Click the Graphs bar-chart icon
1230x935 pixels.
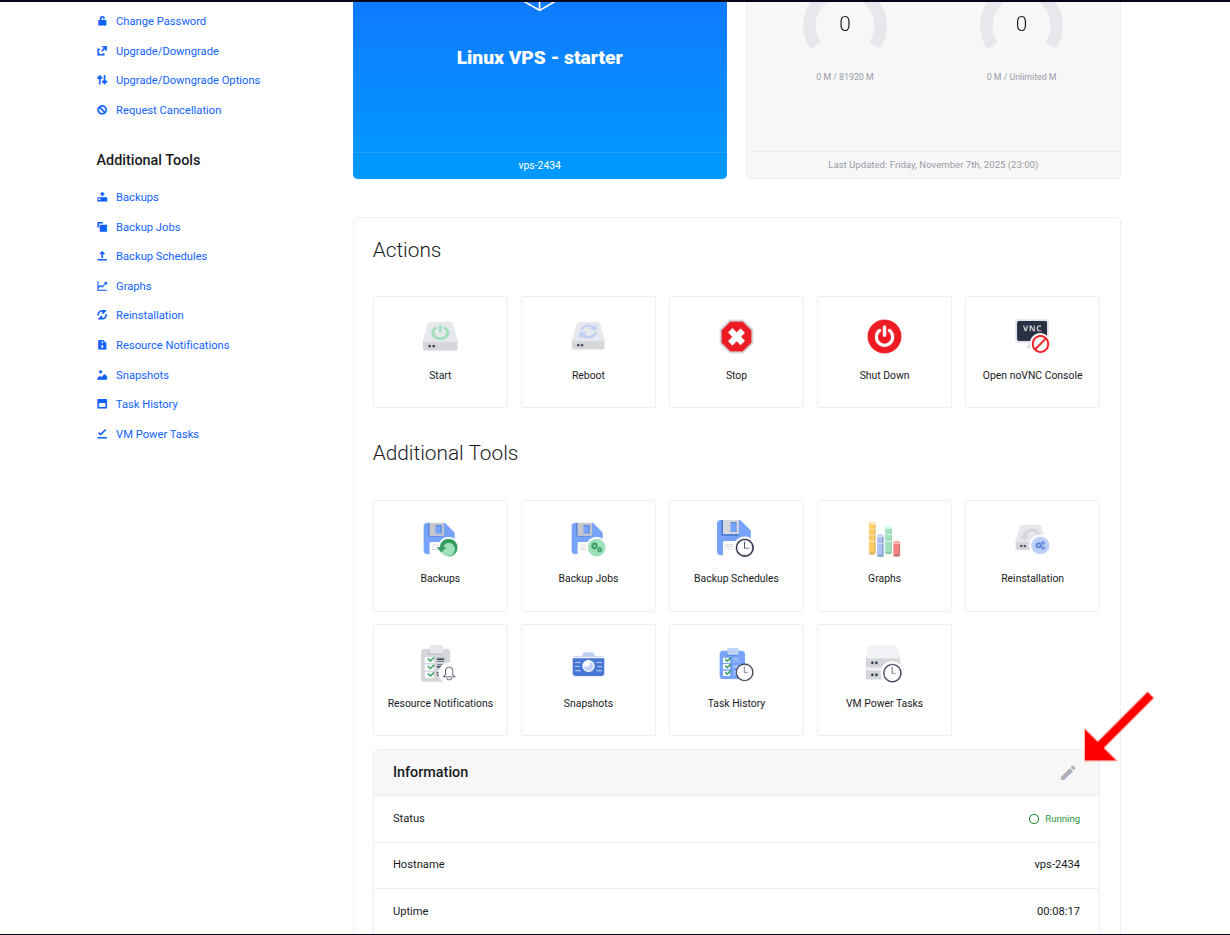(884, 540)
